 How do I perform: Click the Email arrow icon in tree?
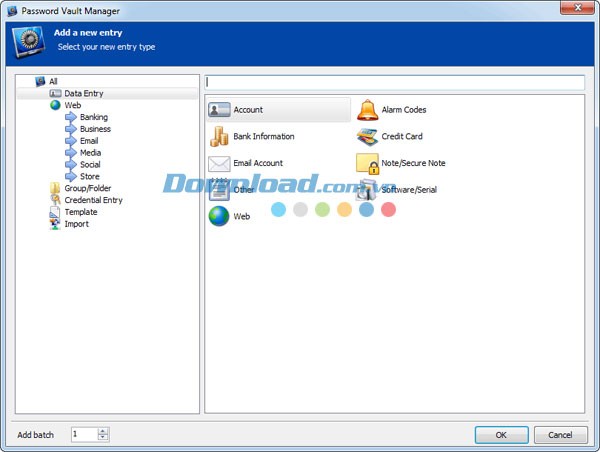coord(71,141)
